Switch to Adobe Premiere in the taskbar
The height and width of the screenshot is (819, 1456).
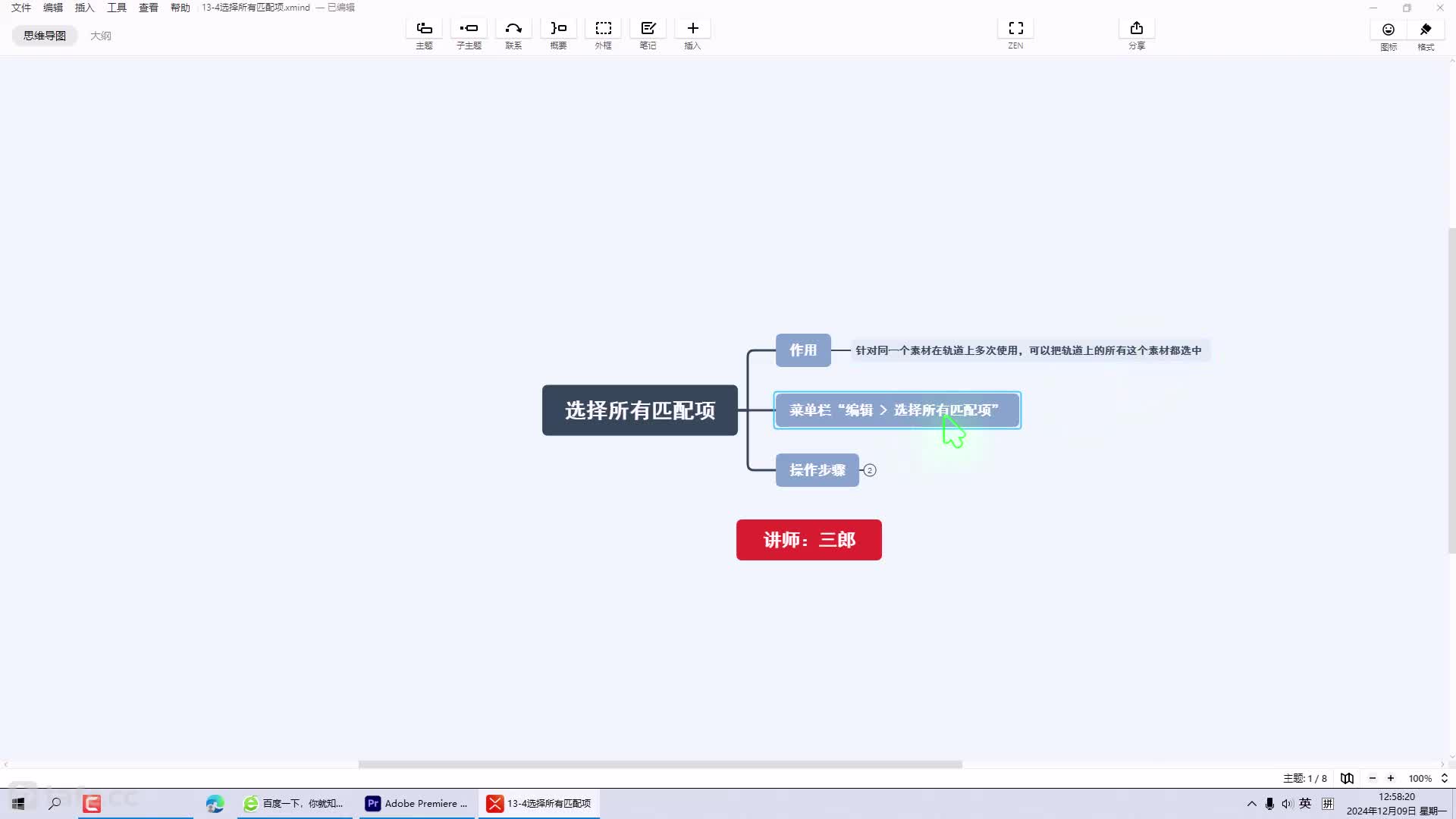[x=416, y=803]
